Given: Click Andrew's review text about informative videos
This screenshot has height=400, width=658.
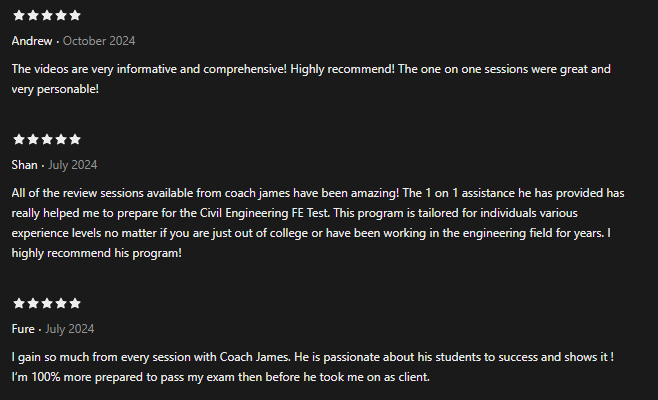Looking at the screenshot, I should pyautogui.click(x=311, y=79).
